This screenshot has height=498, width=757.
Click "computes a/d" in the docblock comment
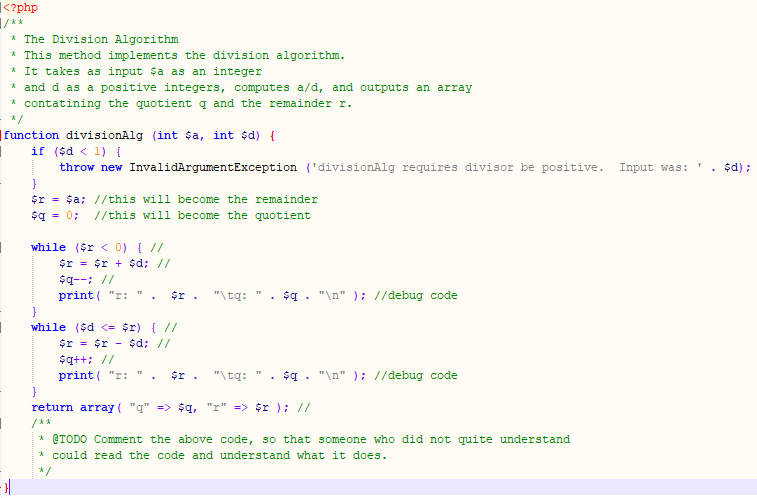click(276, 87)
